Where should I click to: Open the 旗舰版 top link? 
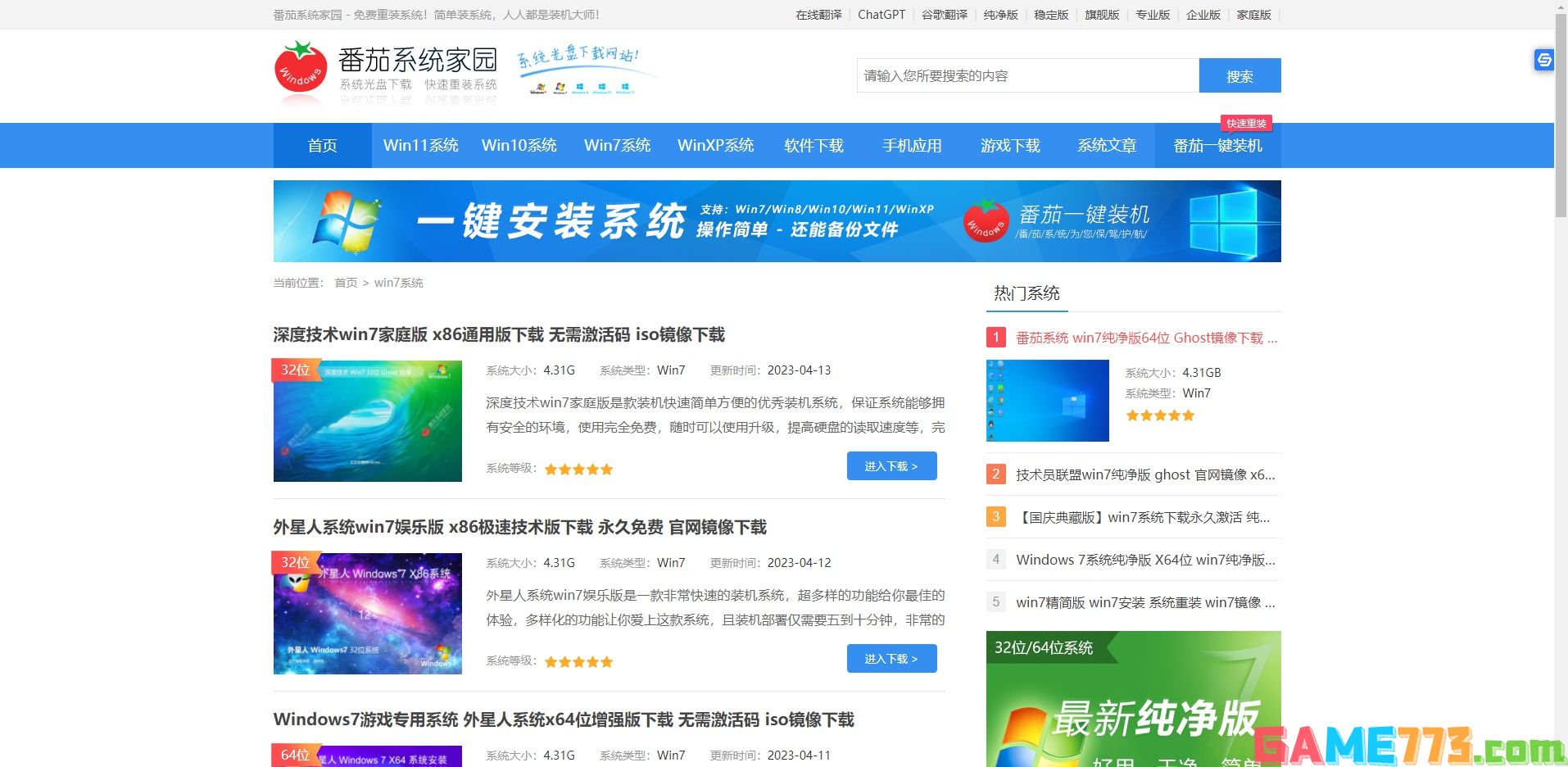(x=1102, y=15)
